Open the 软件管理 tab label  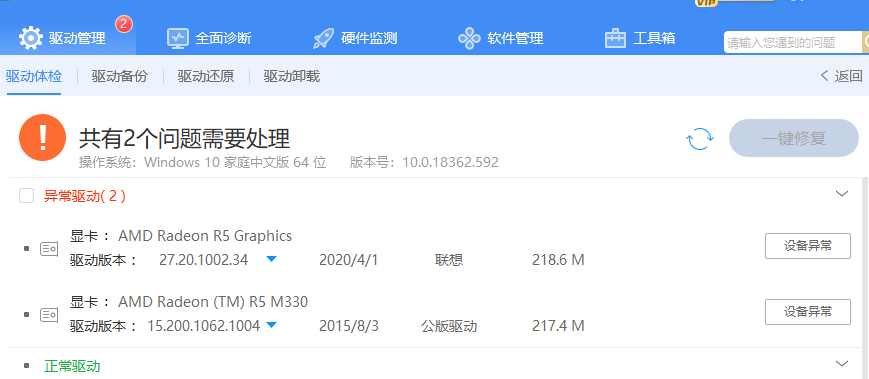pos(515,38)
